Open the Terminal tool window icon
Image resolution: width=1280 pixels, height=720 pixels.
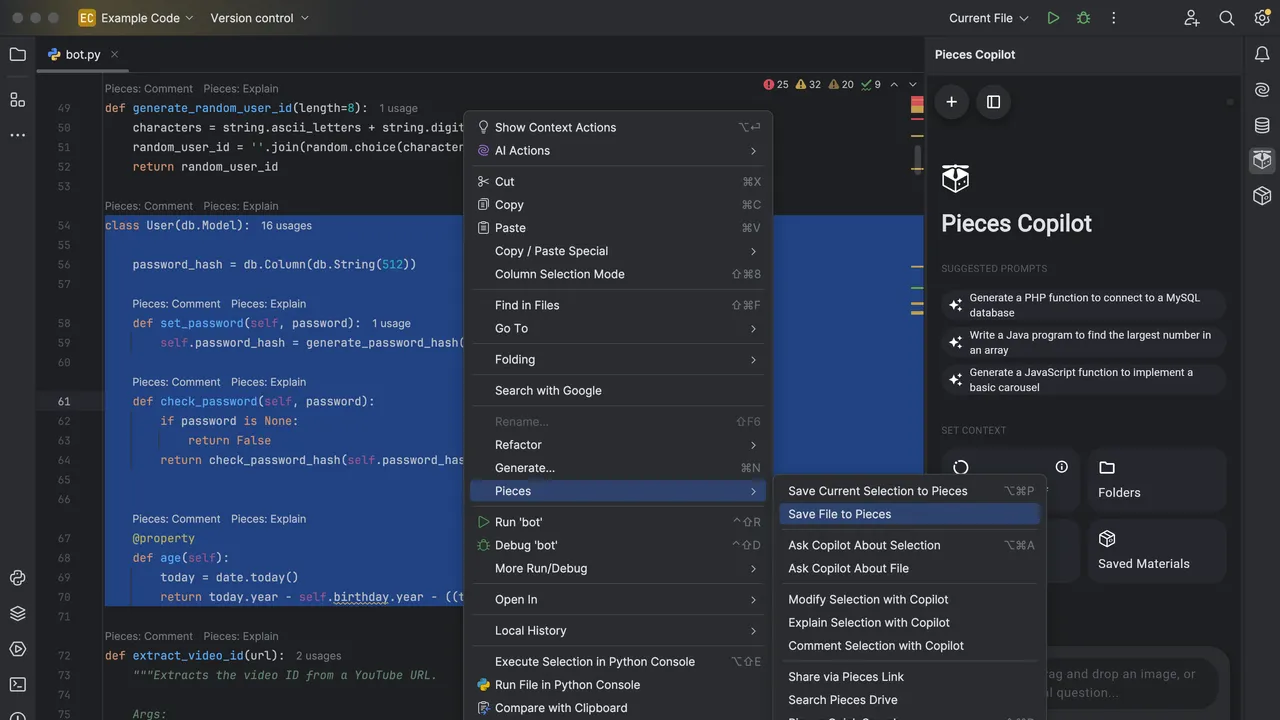17,685
